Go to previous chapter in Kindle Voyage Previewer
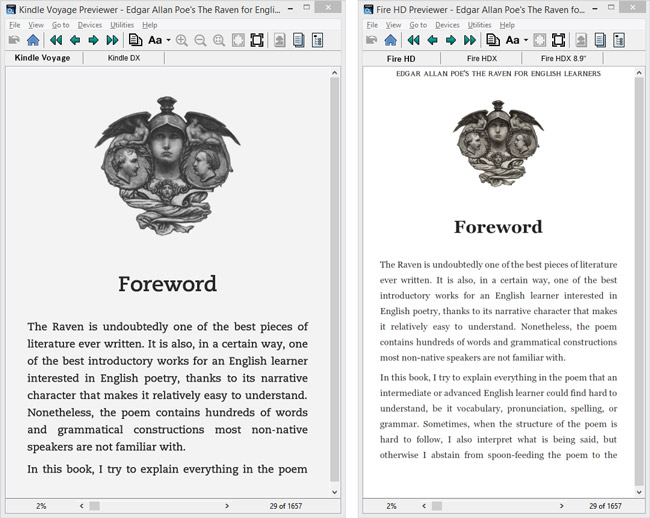Image resolution: width=650 pixels, height=518 pixels. [56, 40]
